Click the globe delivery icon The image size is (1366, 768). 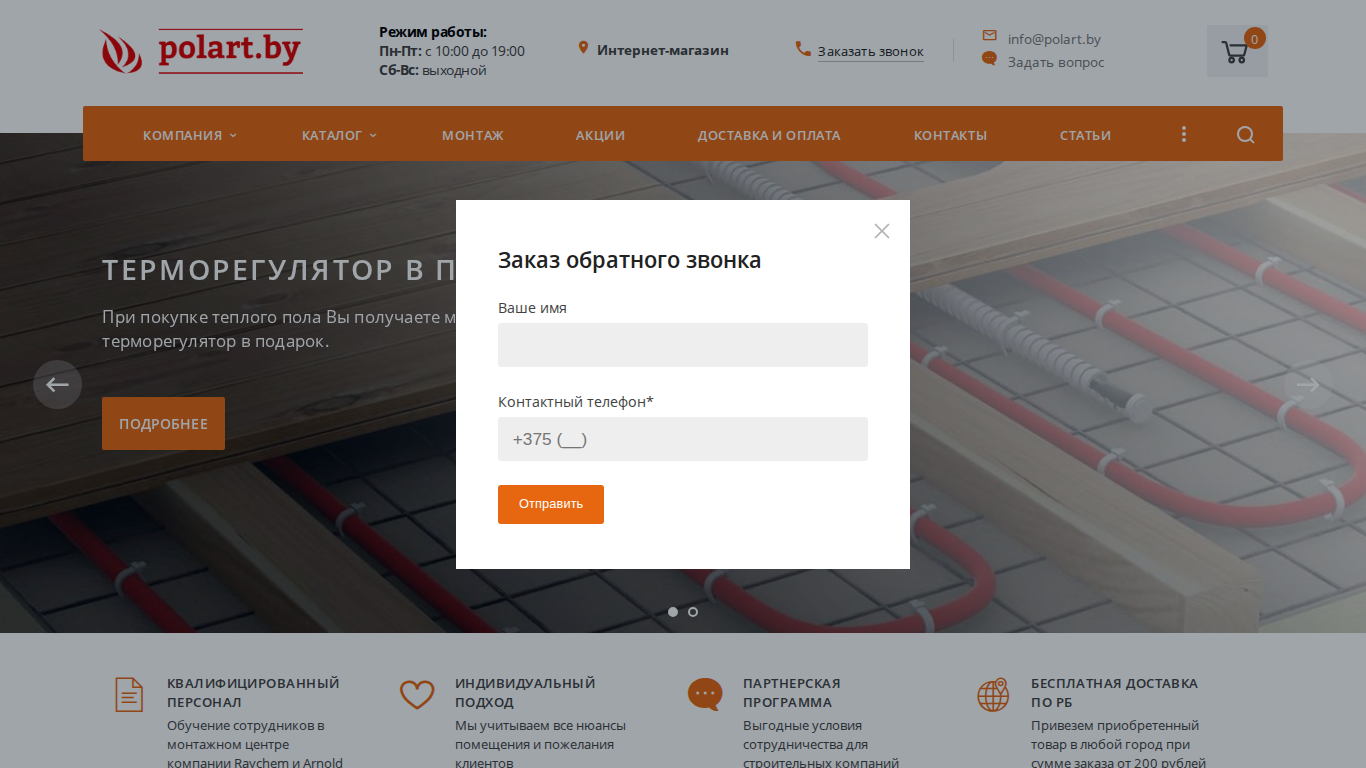[993, 694]
